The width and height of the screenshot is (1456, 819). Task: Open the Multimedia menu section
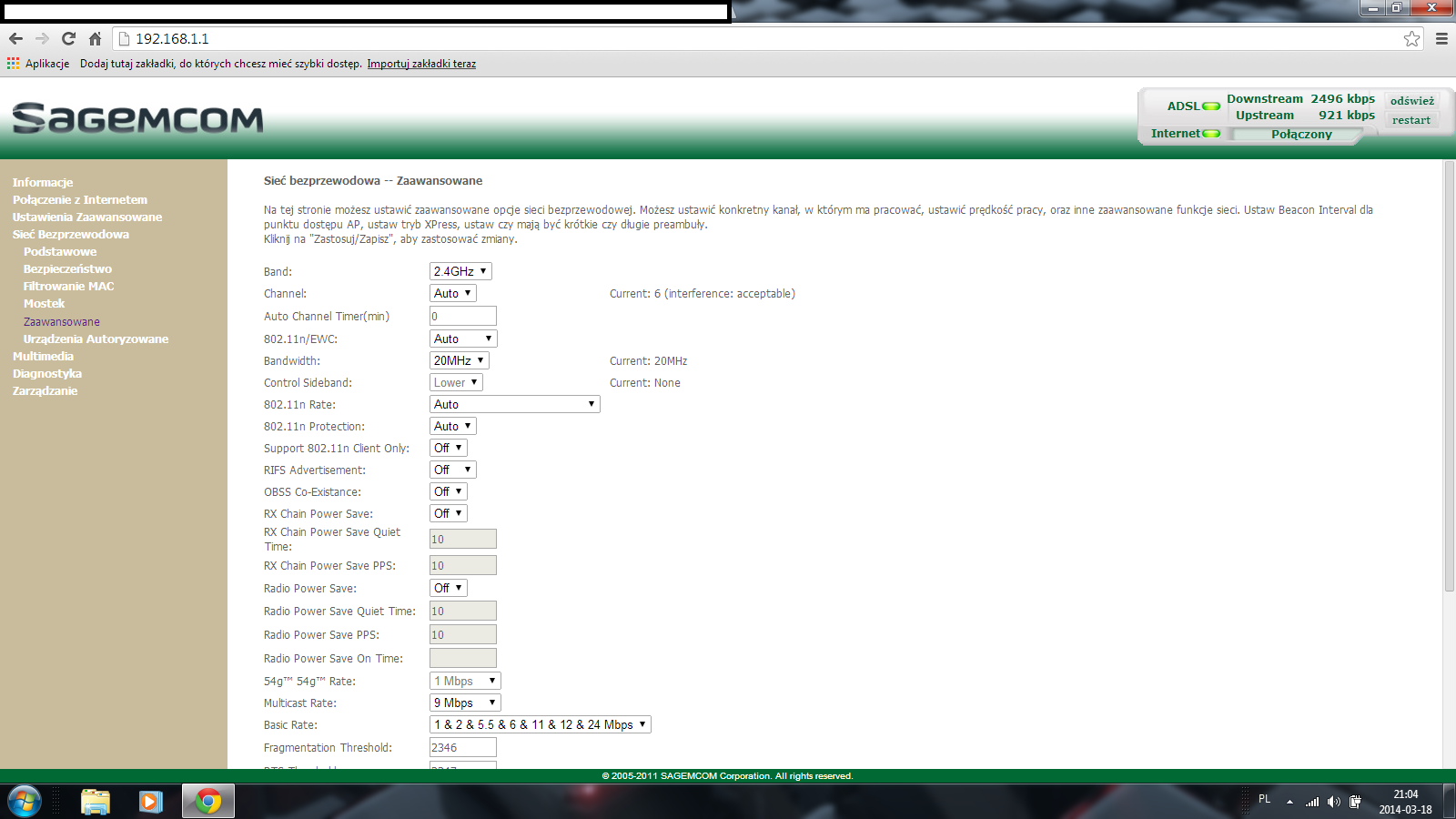coord(44,356)
